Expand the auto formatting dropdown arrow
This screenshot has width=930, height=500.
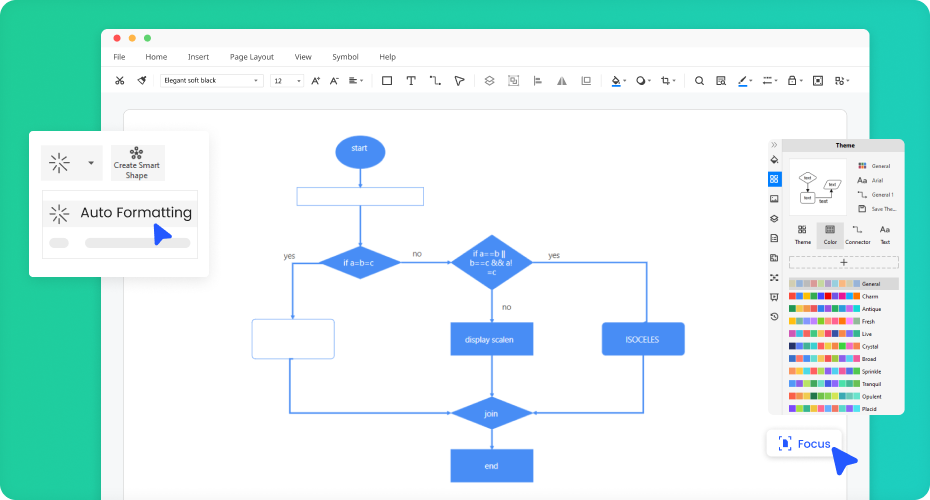(91, 162)
